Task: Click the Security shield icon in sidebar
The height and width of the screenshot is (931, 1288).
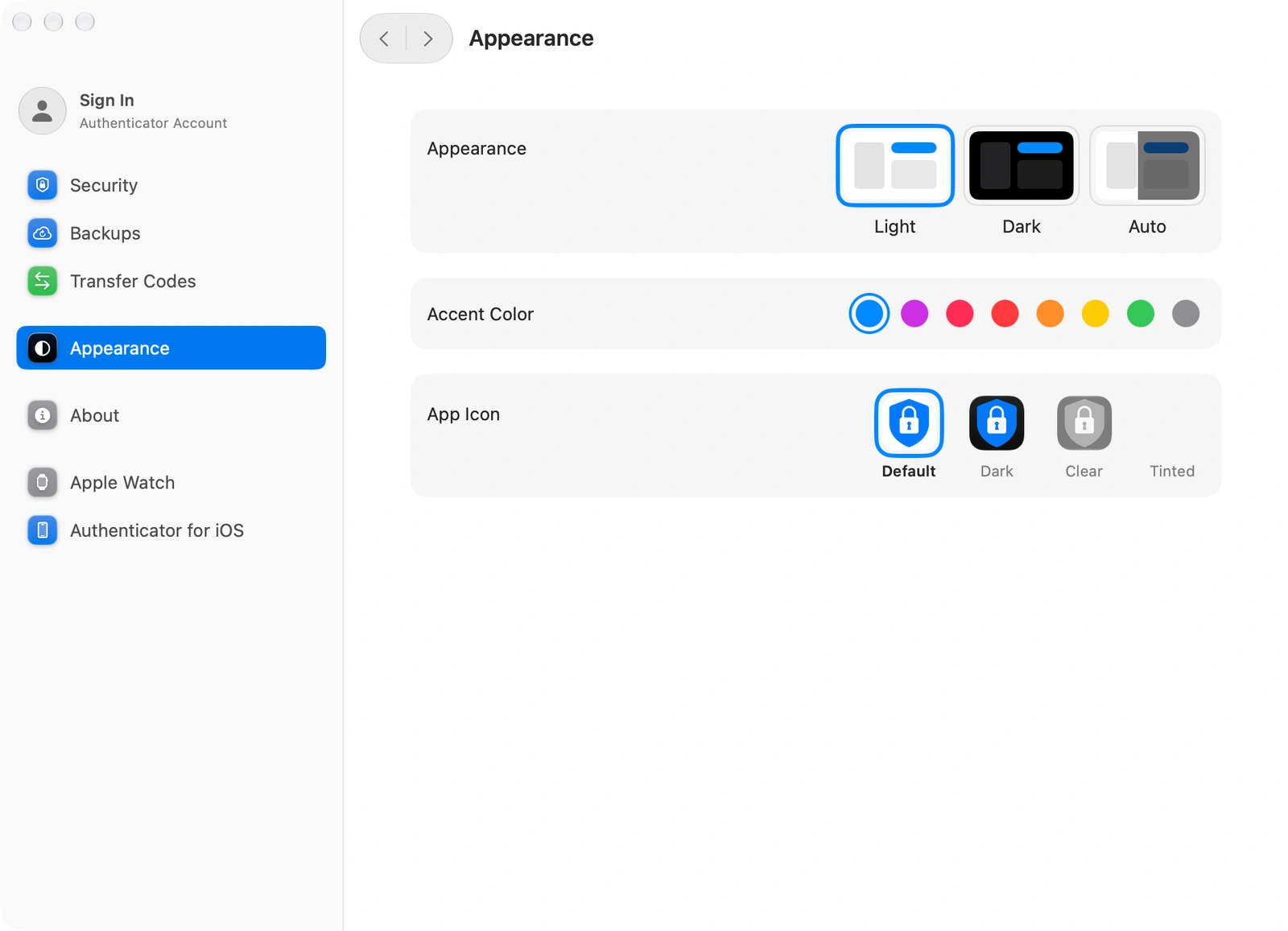Action: pyautogui.click(x=42, y=185)
